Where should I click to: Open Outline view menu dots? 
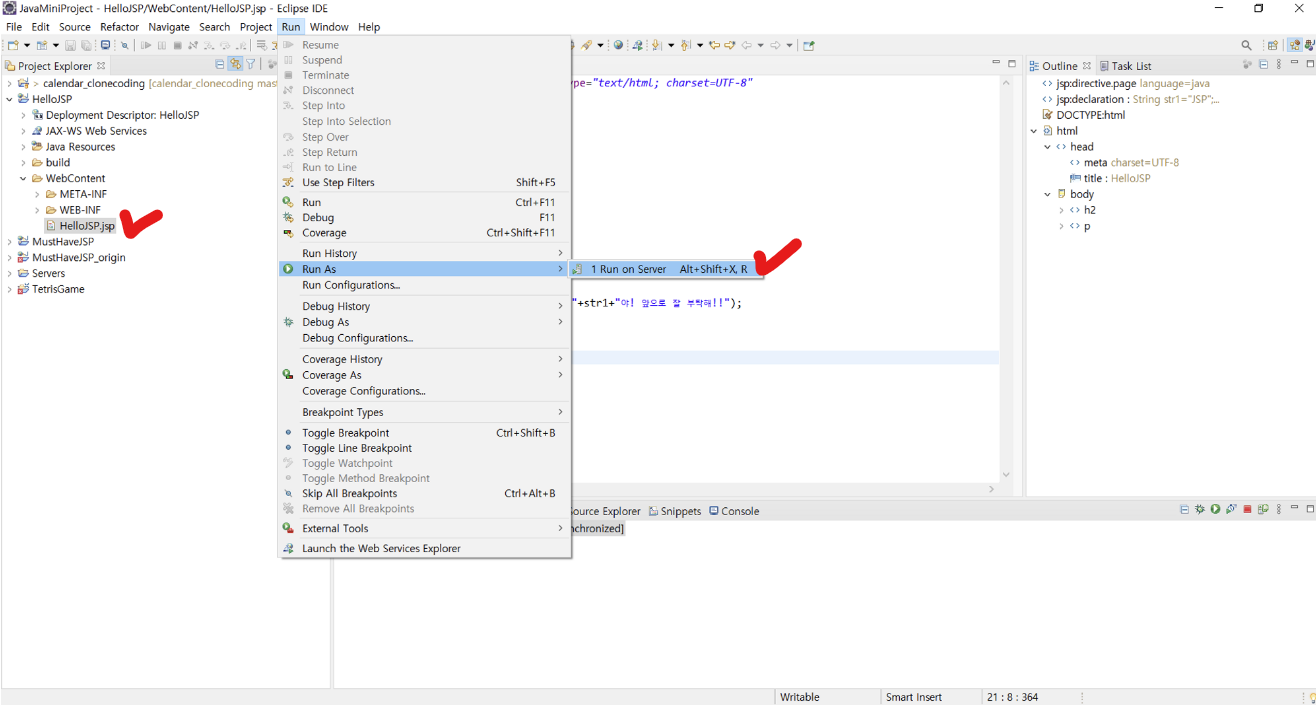(x=1279, y=64)
